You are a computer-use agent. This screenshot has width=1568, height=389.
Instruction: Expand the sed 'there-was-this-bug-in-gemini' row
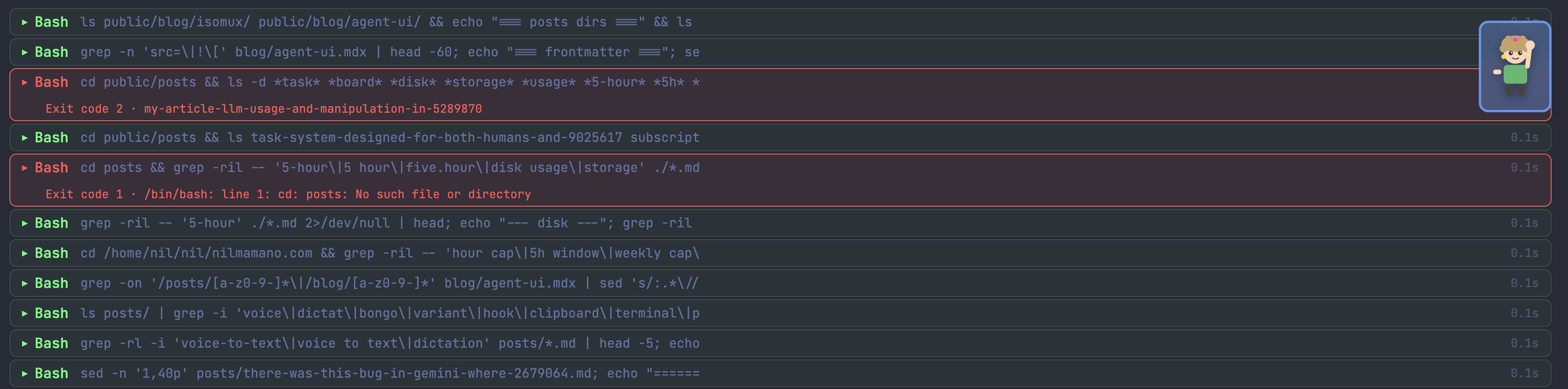780,374
